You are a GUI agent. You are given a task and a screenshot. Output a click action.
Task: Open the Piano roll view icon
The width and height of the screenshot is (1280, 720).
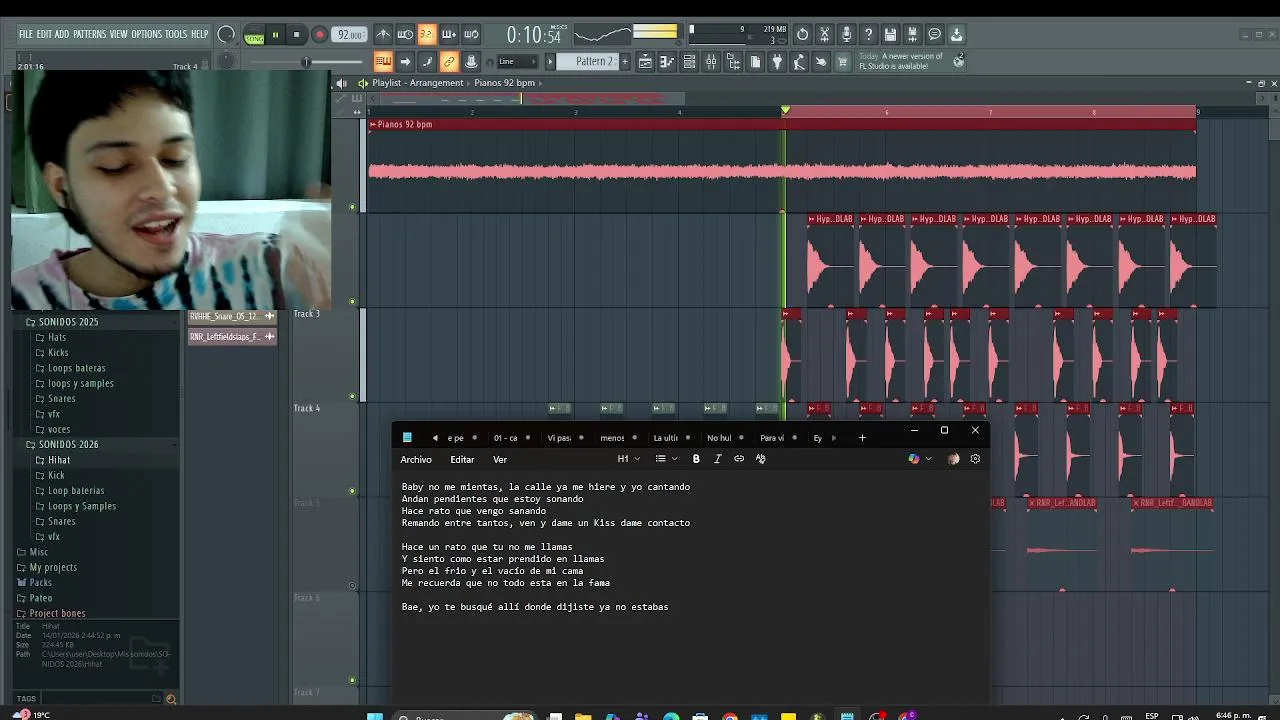[x=667, y=62]
